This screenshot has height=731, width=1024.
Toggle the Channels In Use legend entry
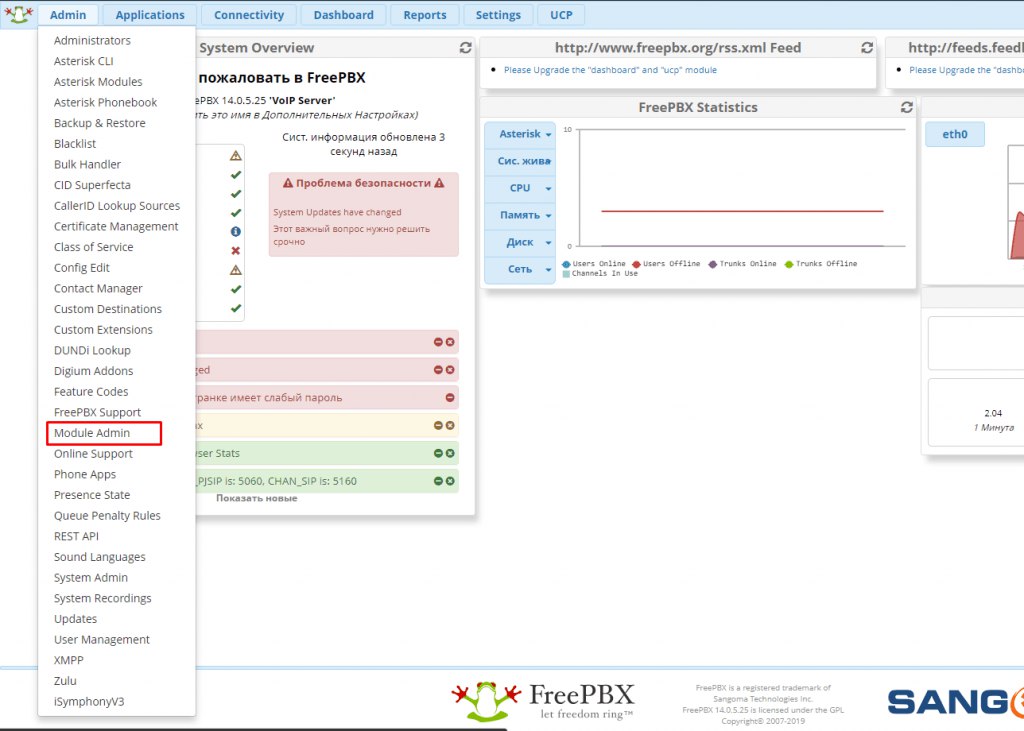pyautogui.click(x=600, y=274)
